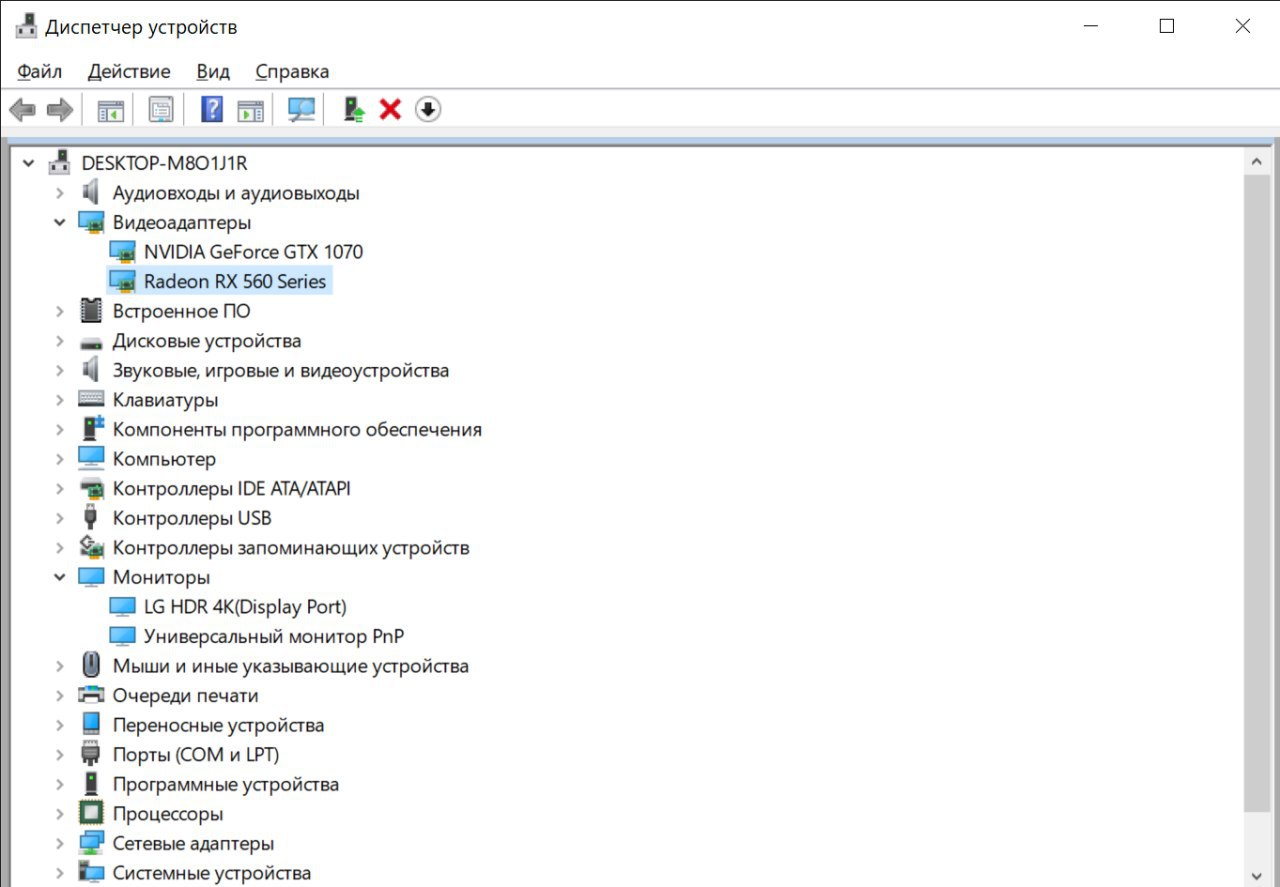The image size is (1280, 887).
Task: Expand the Дисковые устройства node
Action: tap(60, 341)
